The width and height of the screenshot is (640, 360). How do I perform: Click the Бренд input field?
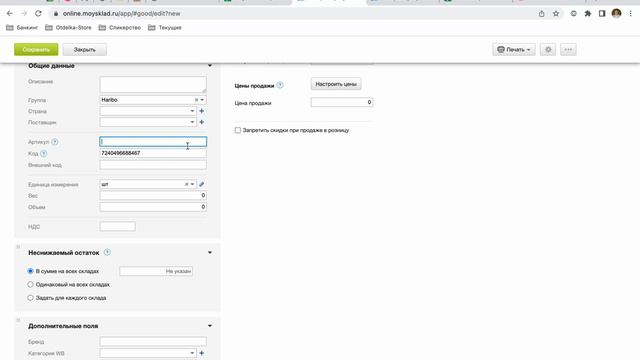tap(153, 342)
